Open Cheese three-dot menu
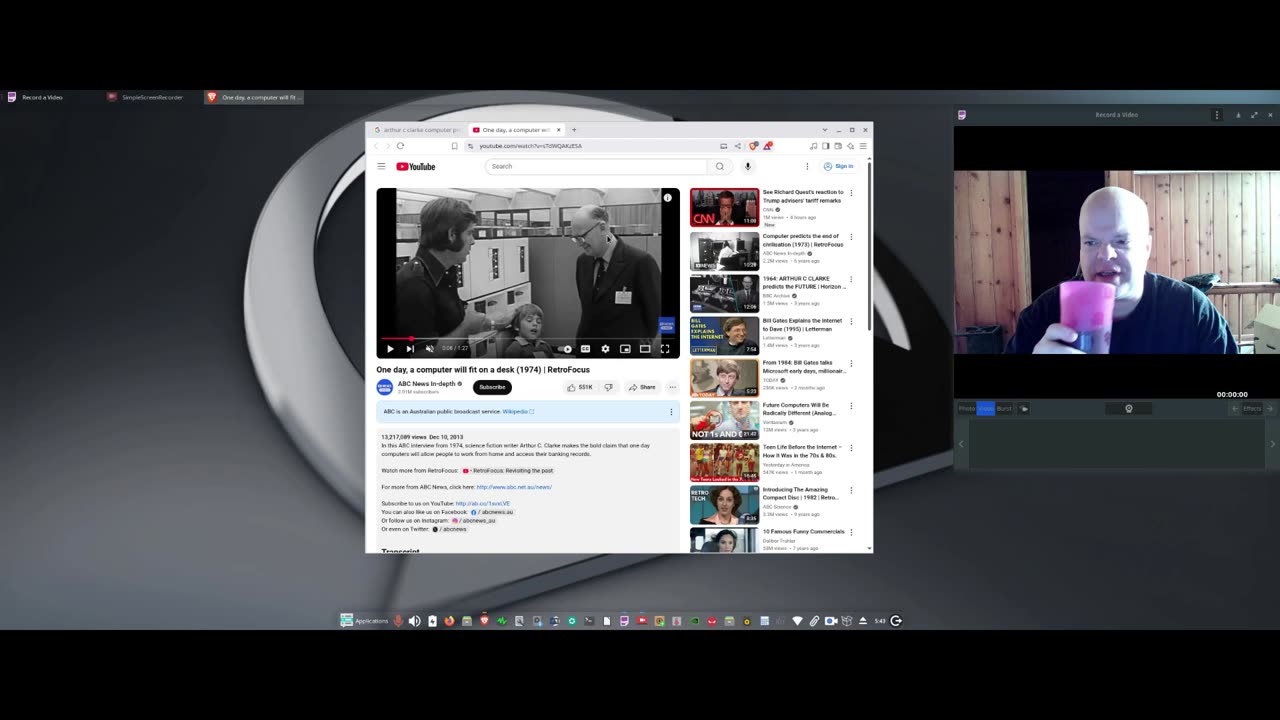Image resolution: width=1280 pixels, height=720 pixels. coord(1217,115)
